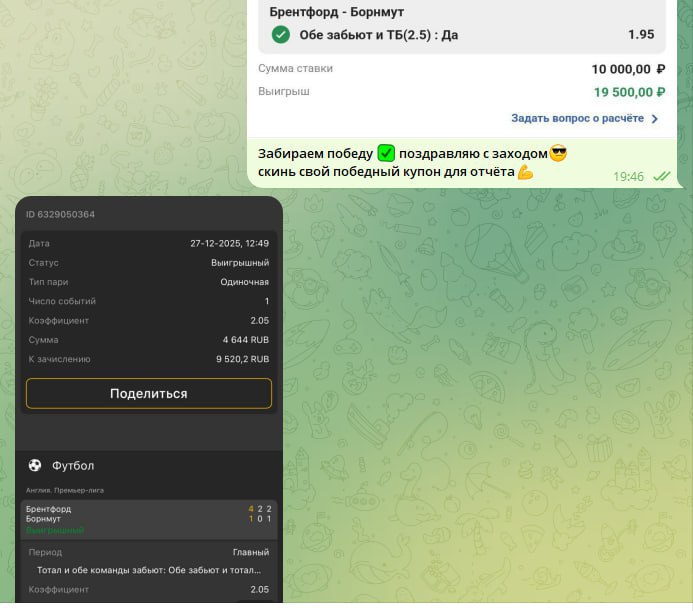This screenshot has width=693, height=611.
Task: Click the flexed arm emoji in the message
Action: coord(525,172)
